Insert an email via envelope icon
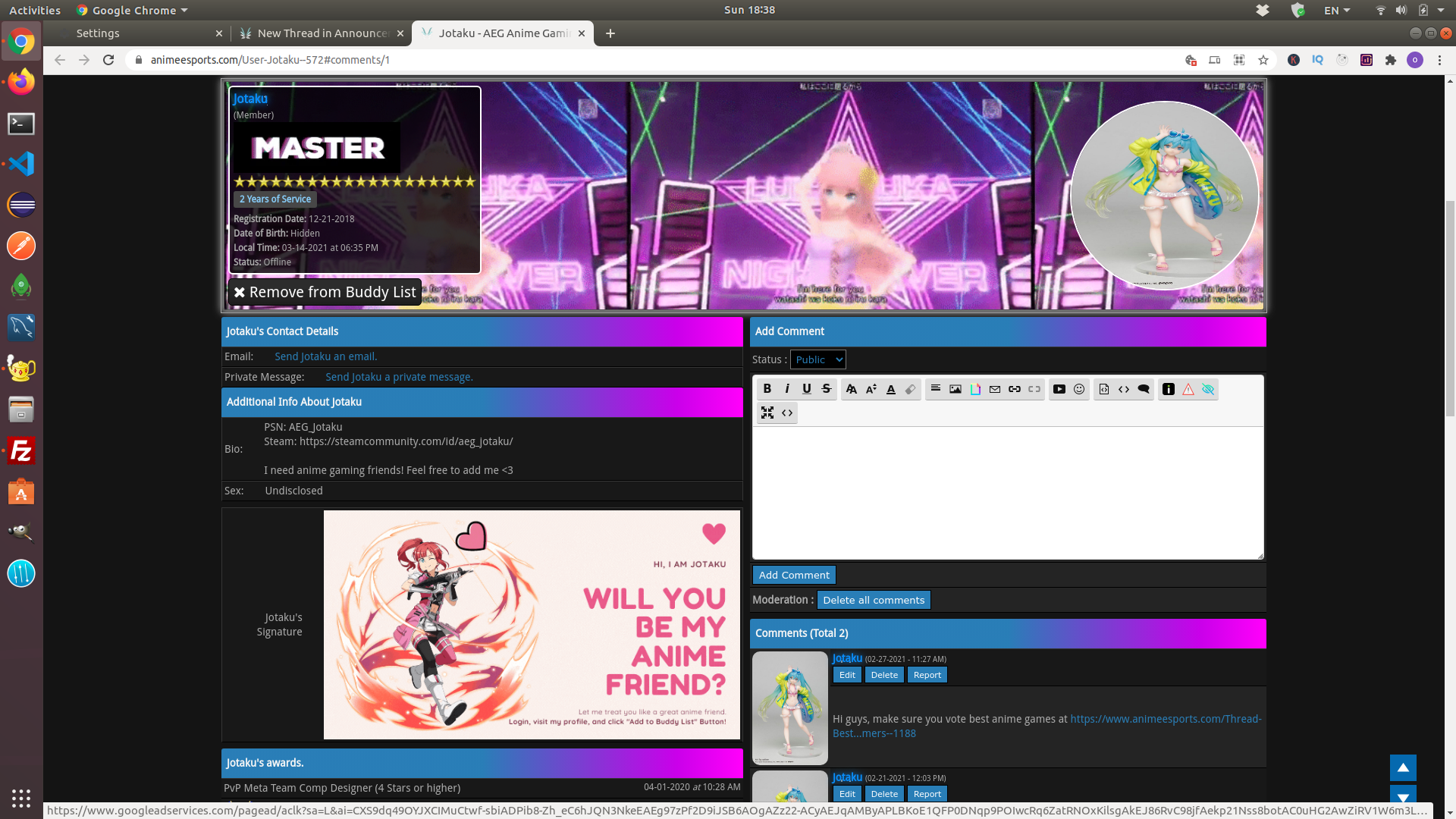Image resolution: width=1456 pixels, height=819 pixels. (995, 389)
